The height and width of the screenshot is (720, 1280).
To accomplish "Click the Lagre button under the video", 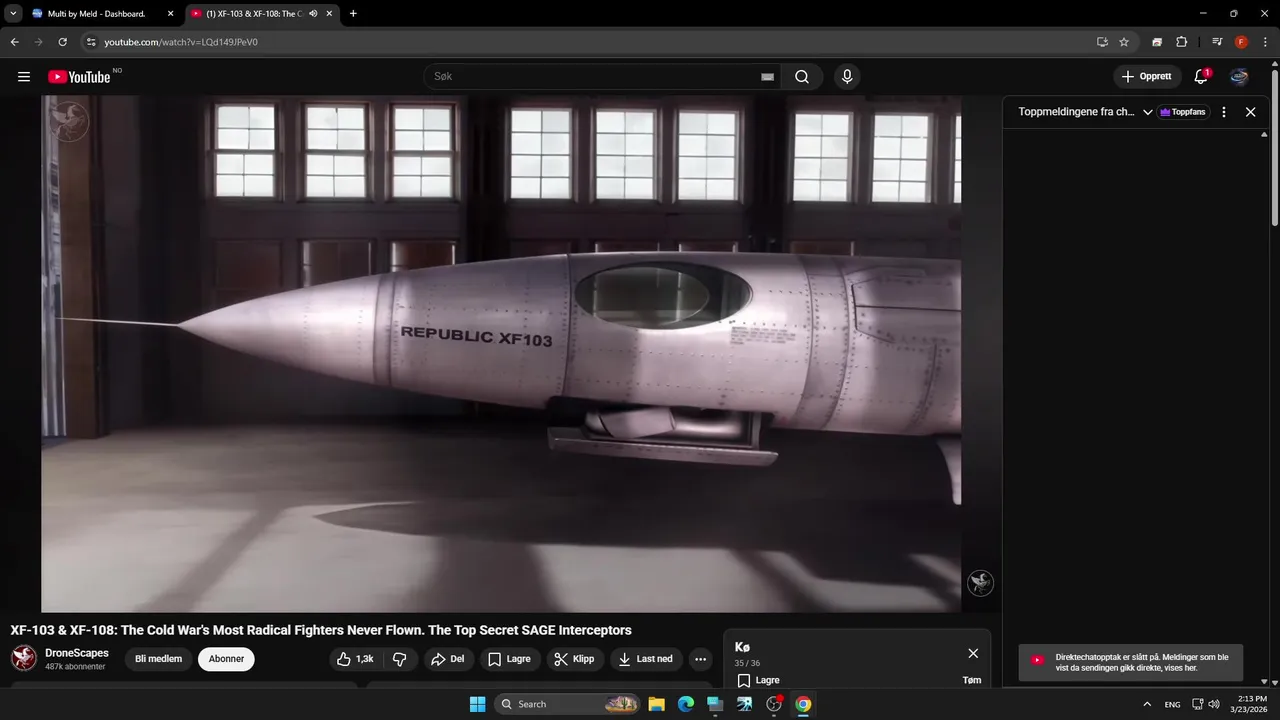I will (x=509, y=659).
